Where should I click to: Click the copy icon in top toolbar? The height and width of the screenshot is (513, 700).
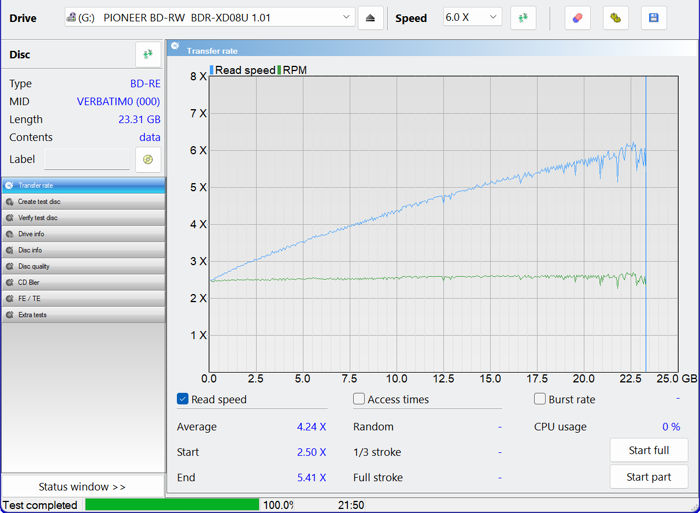coord(616,18)
